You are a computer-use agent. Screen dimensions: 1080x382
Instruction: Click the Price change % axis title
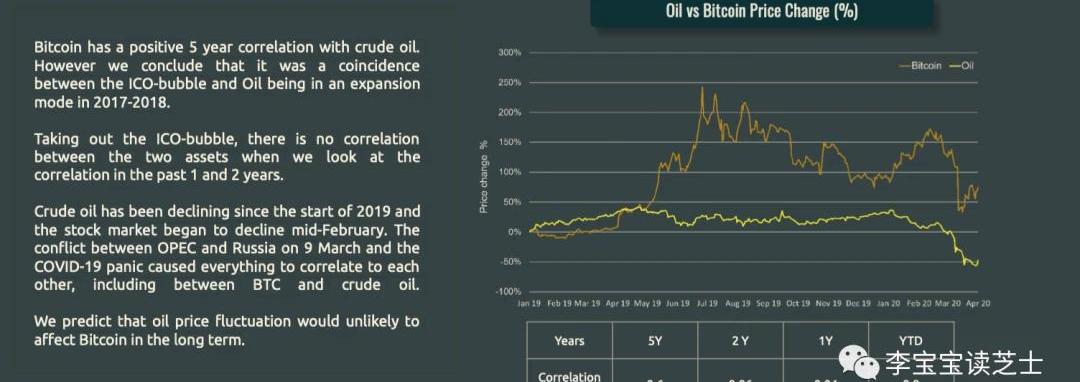[x=484, y=175]
